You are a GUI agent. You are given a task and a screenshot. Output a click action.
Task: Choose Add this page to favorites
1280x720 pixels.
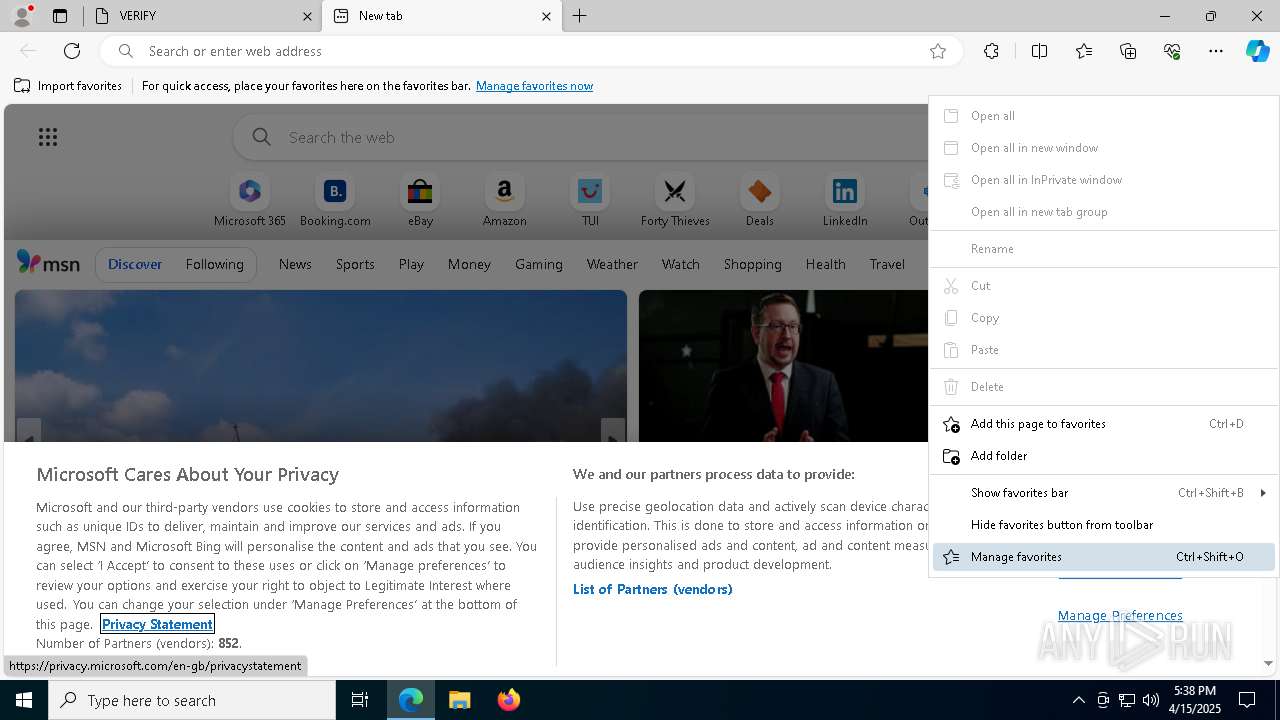(x=1104, y=424)
